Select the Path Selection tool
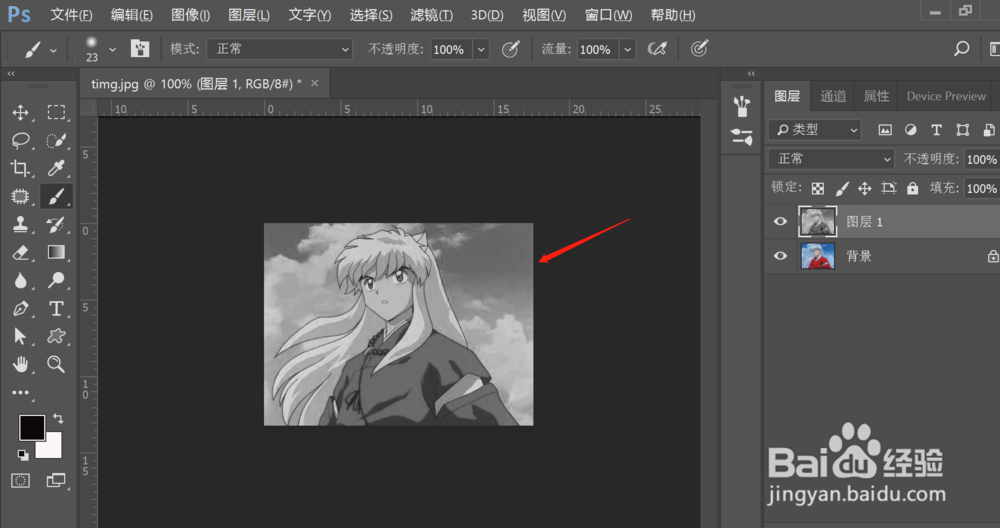The width and height of the screenshot is (1000, 528). [20, 336]
